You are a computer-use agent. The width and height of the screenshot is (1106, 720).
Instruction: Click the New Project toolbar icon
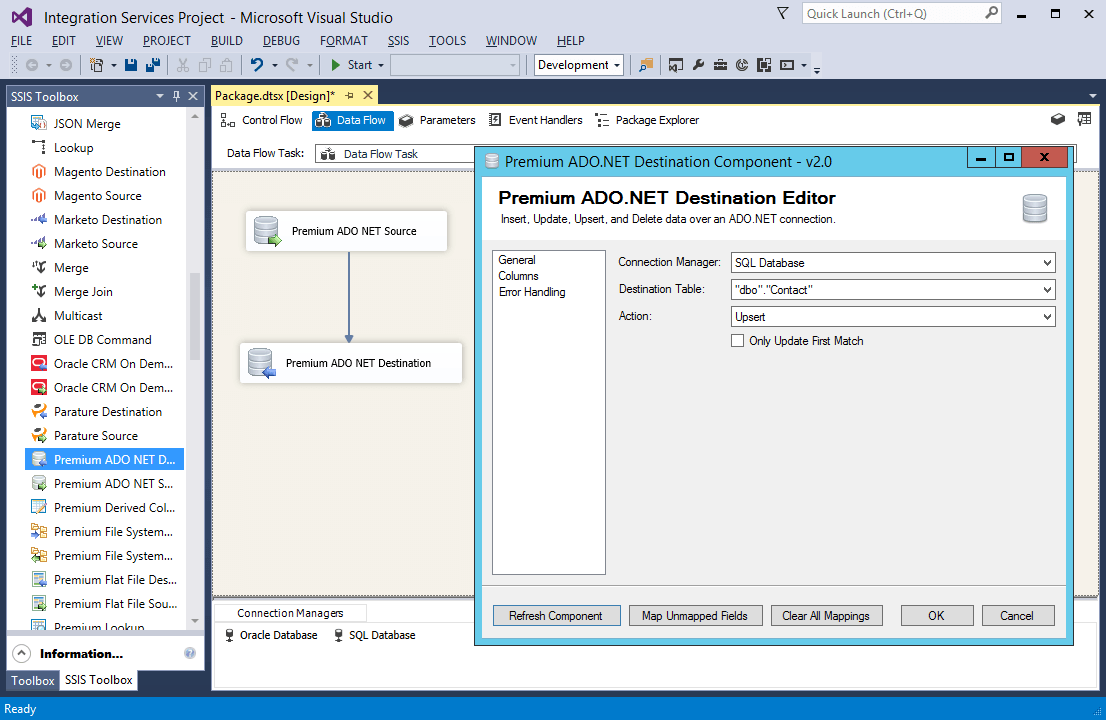click(x=97, y=65)
